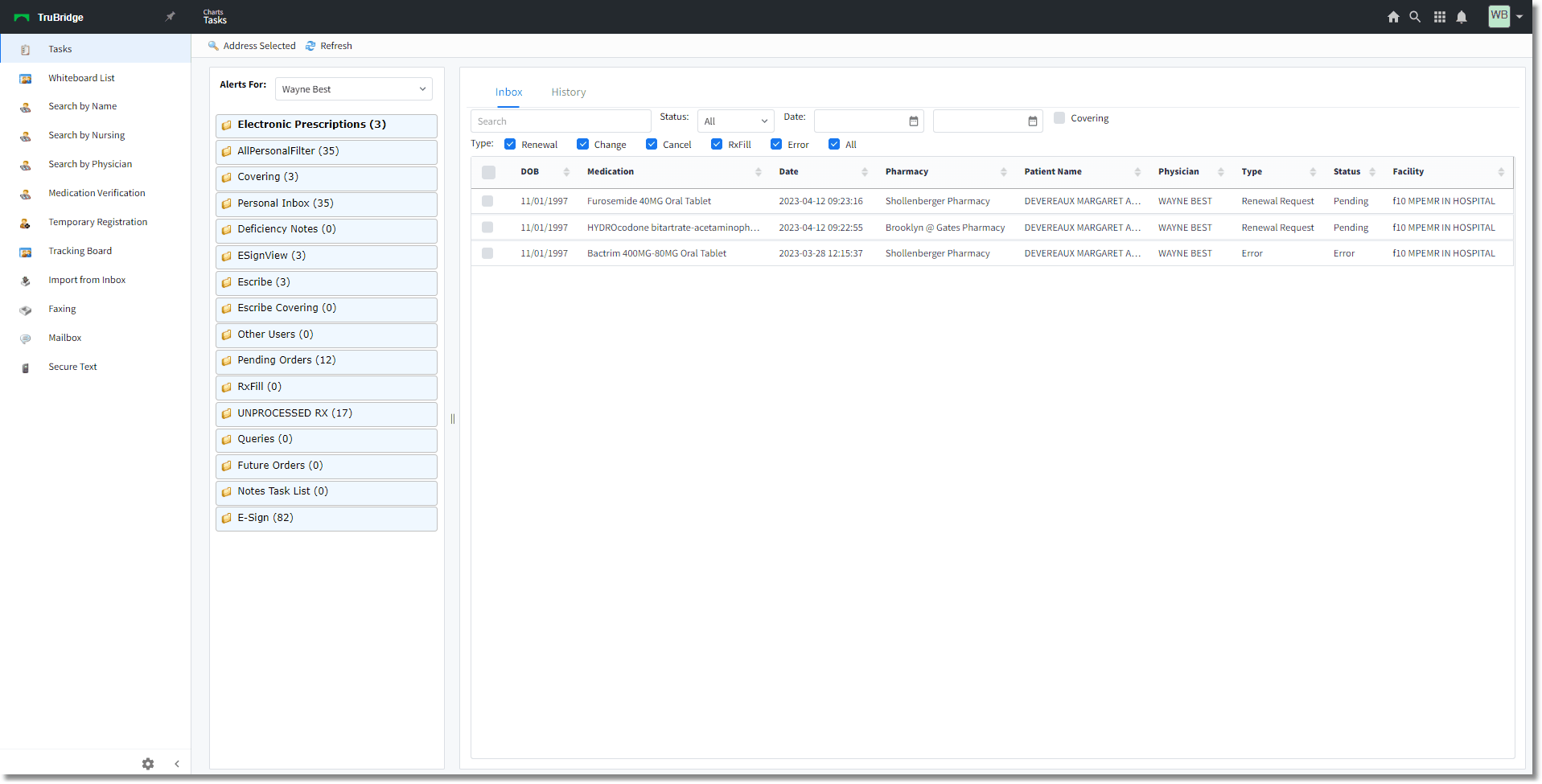Image resolution: width=1542 pixels, height=784 pixels.
Task: Click the E-Sign (82) folder icon
Action: point(227,519)
